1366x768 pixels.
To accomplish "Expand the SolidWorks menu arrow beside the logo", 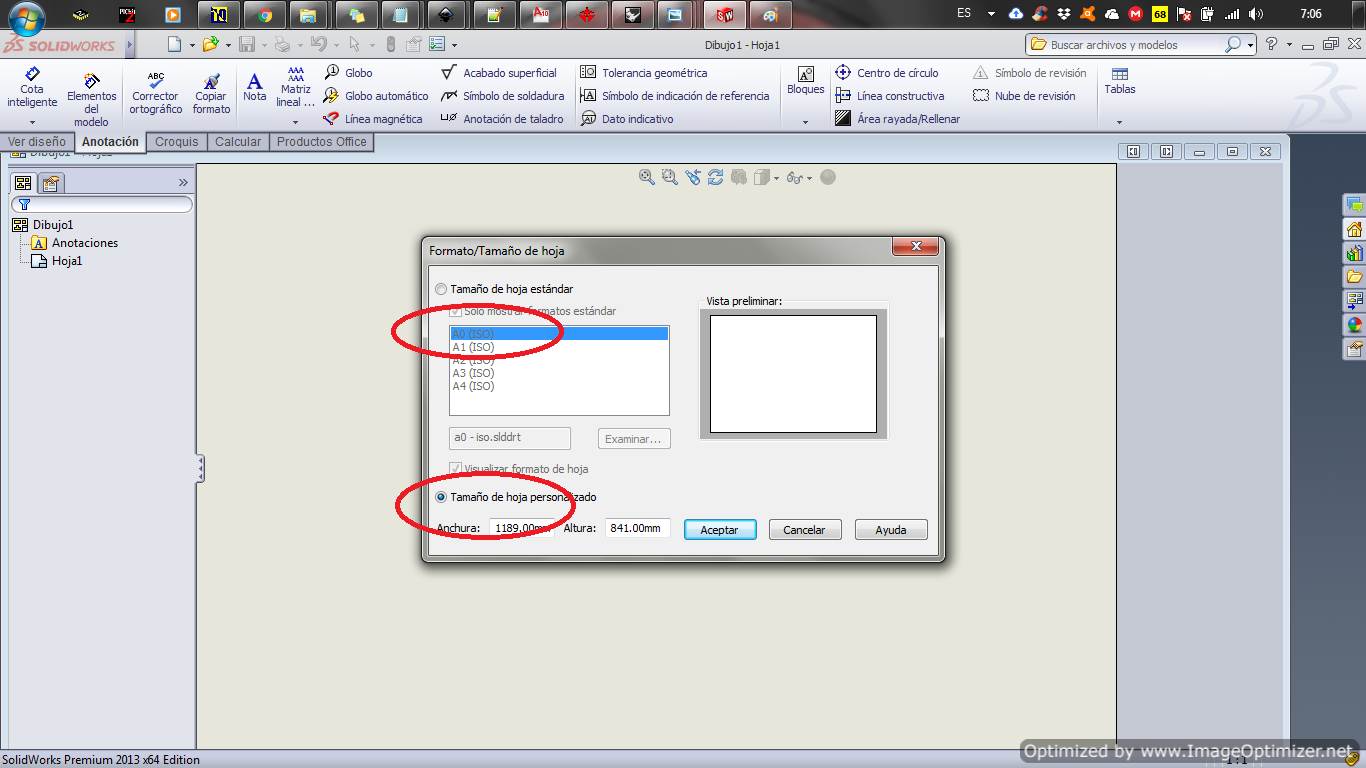I will [130, 45].
